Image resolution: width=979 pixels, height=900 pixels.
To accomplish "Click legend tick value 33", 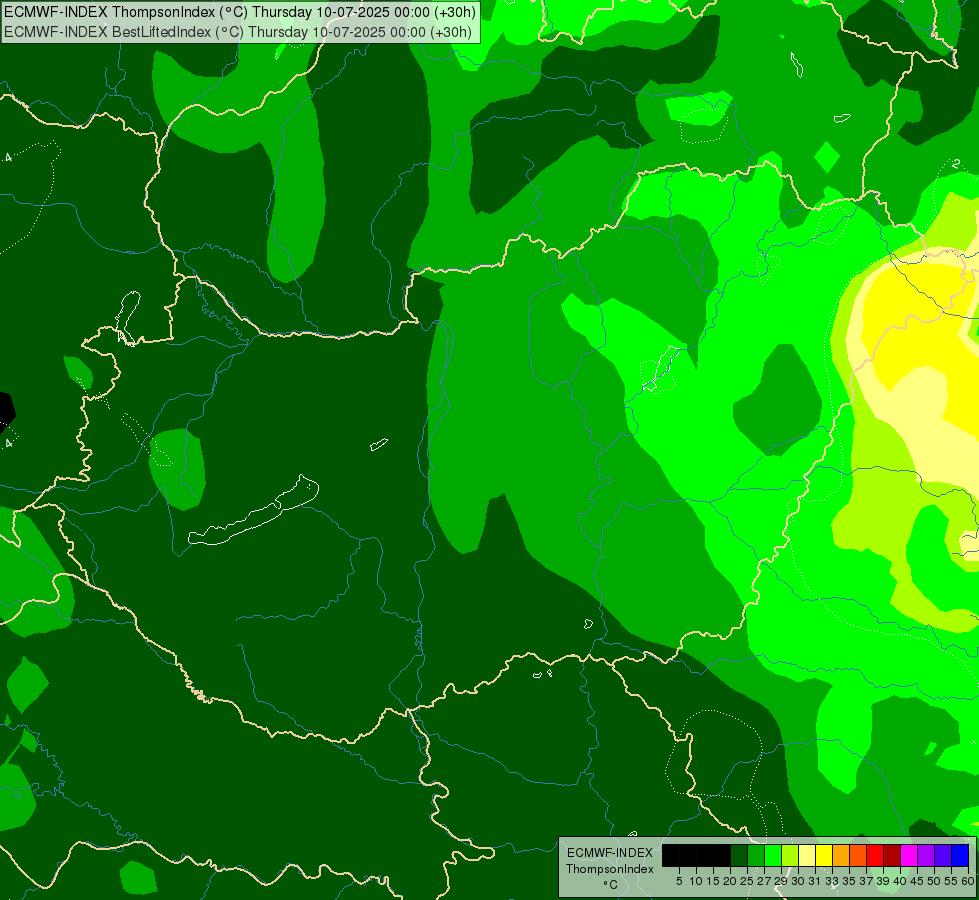I will click(x=832, y=881).
